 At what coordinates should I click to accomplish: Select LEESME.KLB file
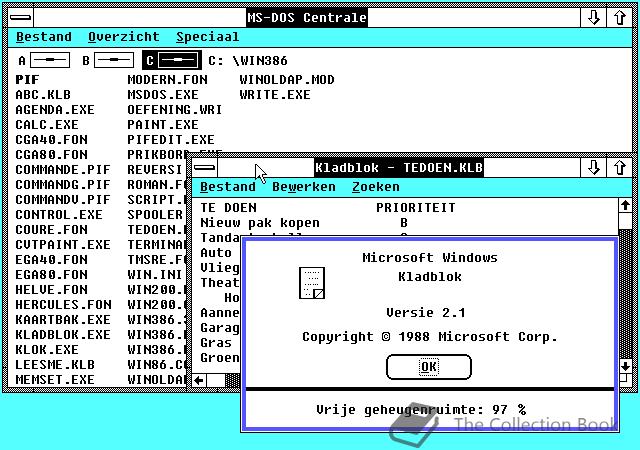point(55,365)
